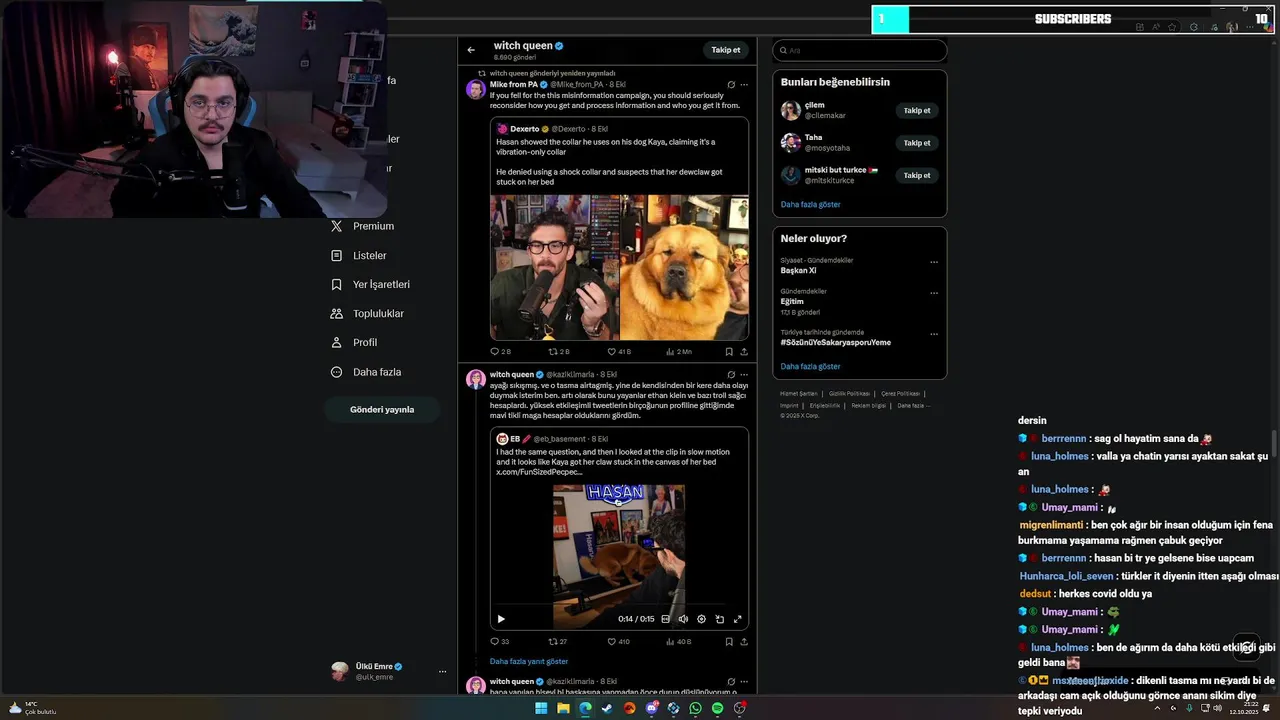Reply to the post with 2 B replies
1280x720 pixels.
[x=500, y=352]
